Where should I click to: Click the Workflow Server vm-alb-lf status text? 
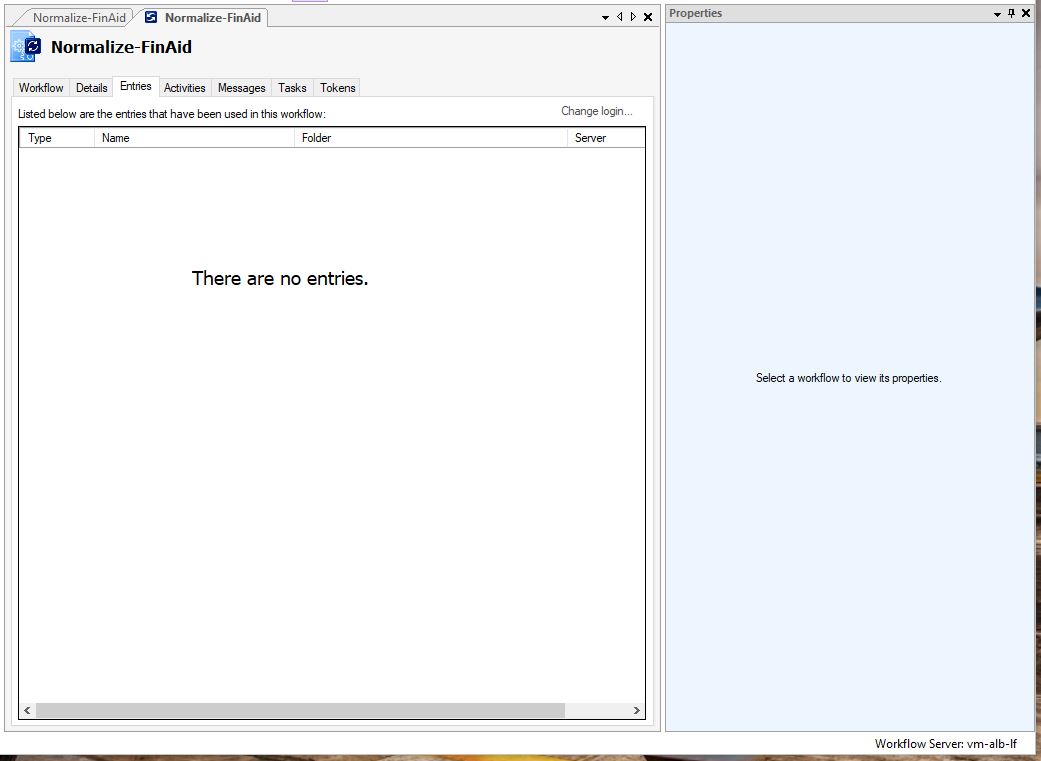click(x=945, y=744)
